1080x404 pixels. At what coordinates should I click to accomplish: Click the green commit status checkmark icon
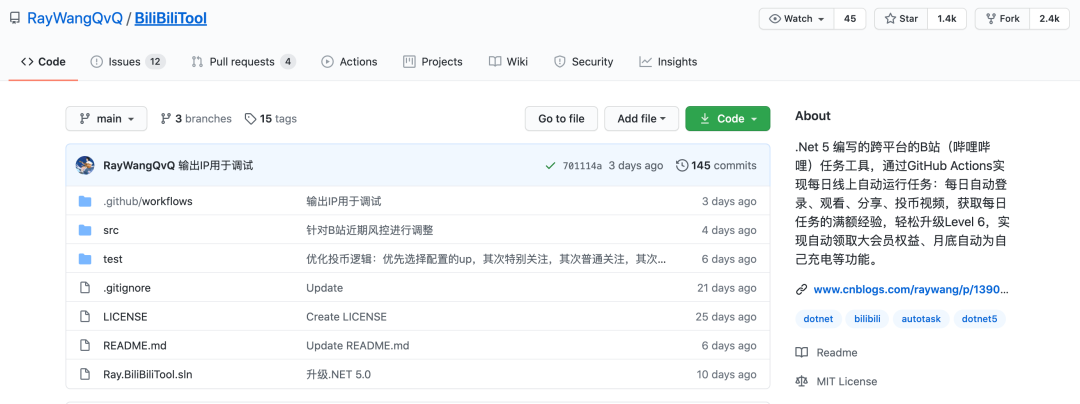click(550, 165)
